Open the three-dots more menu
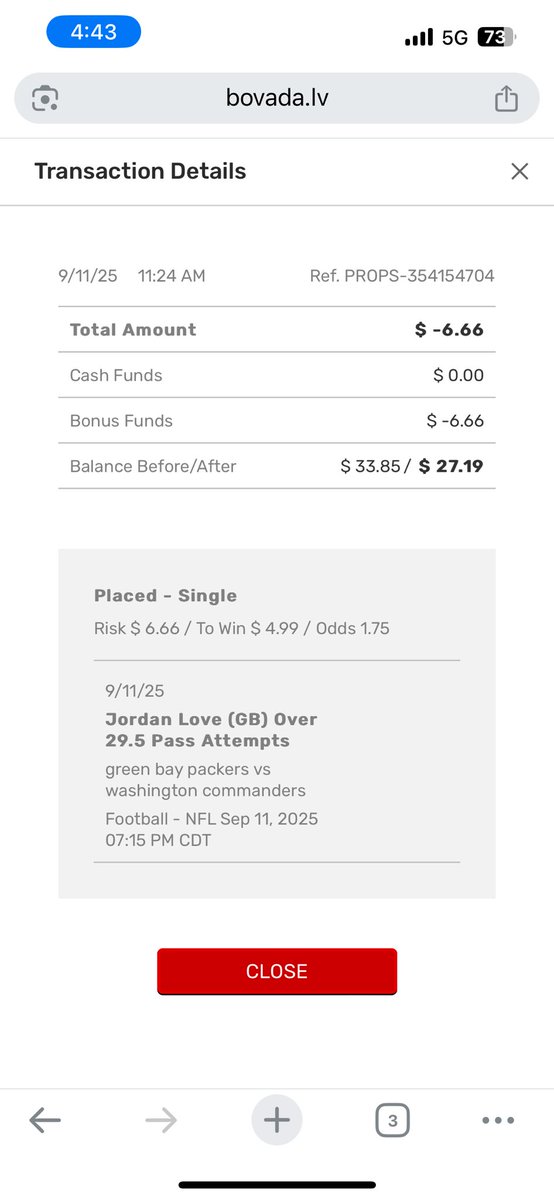Viewport: 554px width, 1200px height. [x=498, y=1121]
